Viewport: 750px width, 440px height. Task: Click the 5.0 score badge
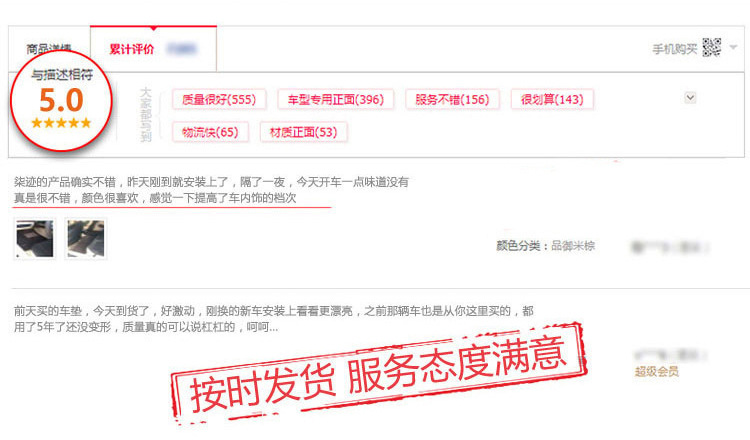click(61, 101)
